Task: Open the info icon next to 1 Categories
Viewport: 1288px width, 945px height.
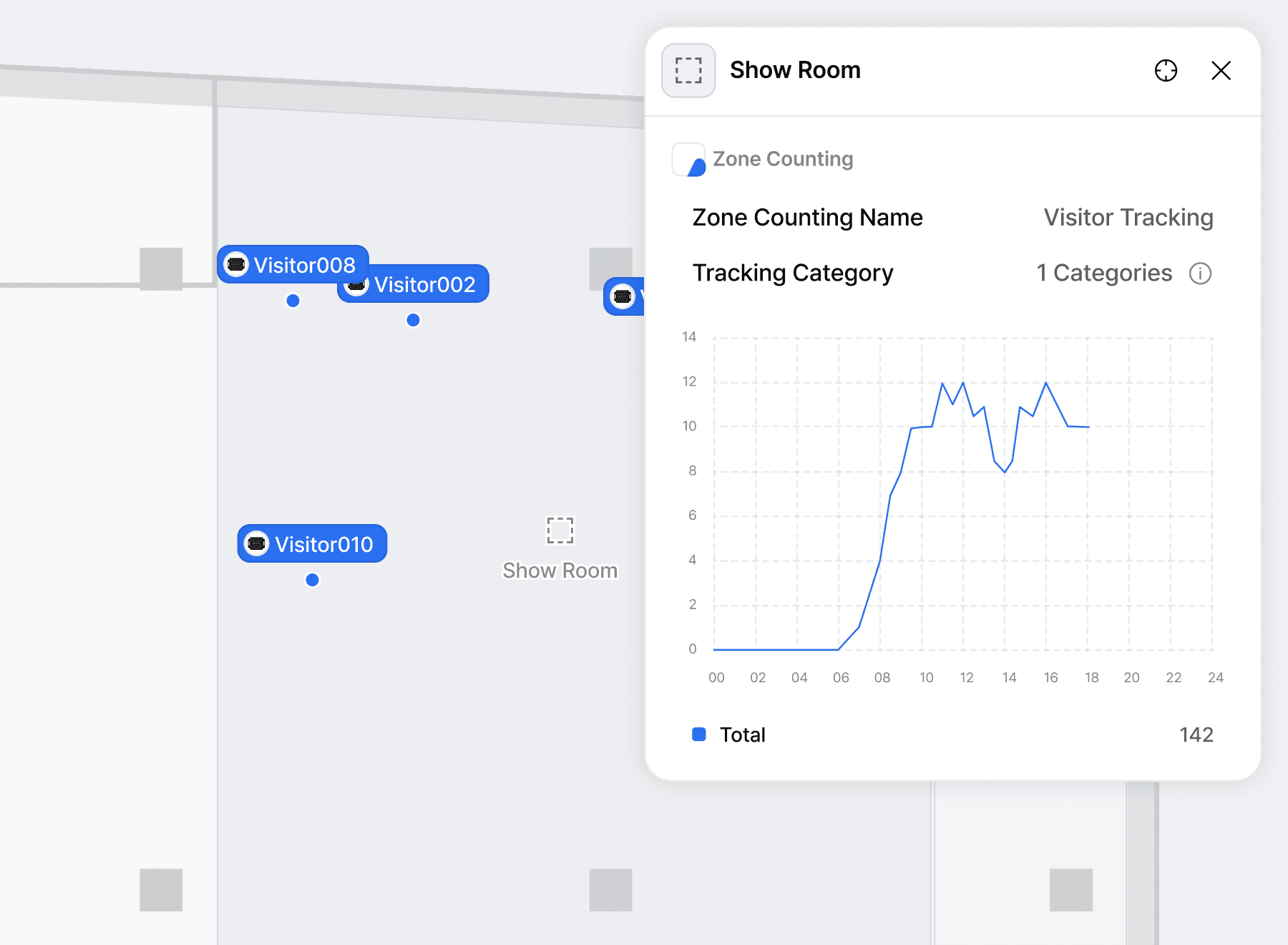Action: coord(1200,273)
